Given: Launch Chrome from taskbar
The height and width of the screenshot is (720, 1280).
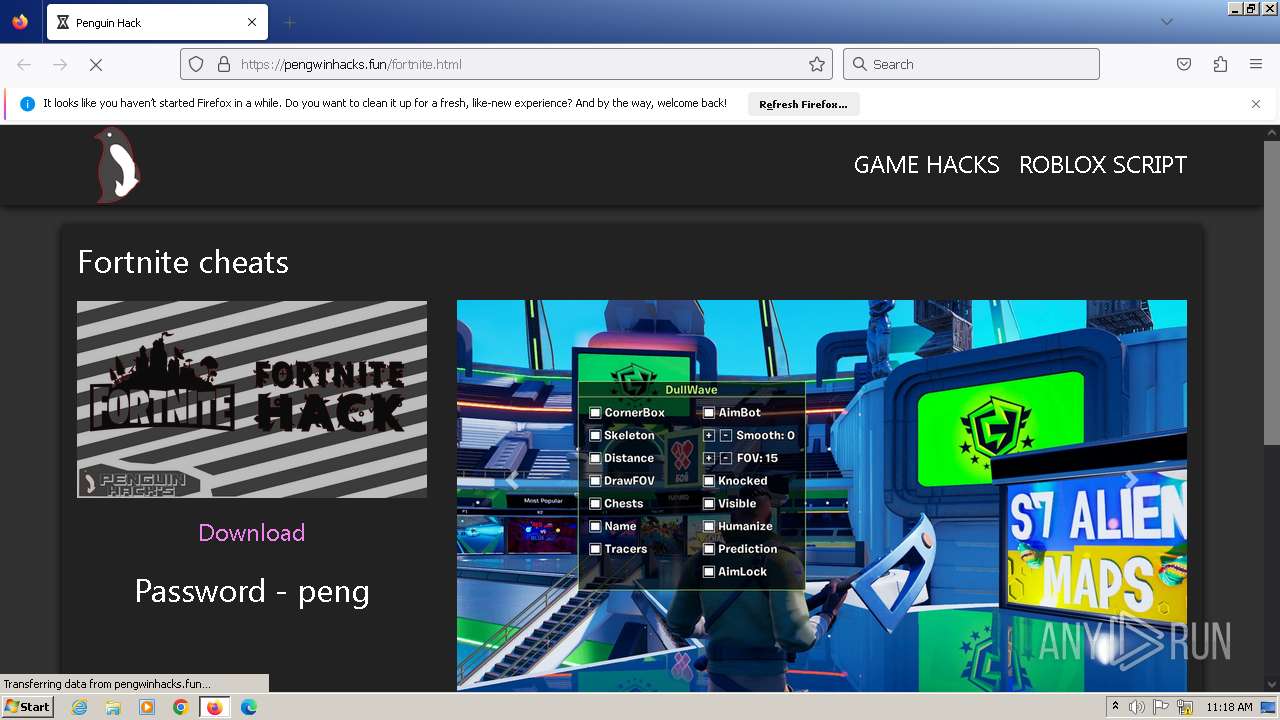Looking at the screenshot, I should click(x=180, y=707).
